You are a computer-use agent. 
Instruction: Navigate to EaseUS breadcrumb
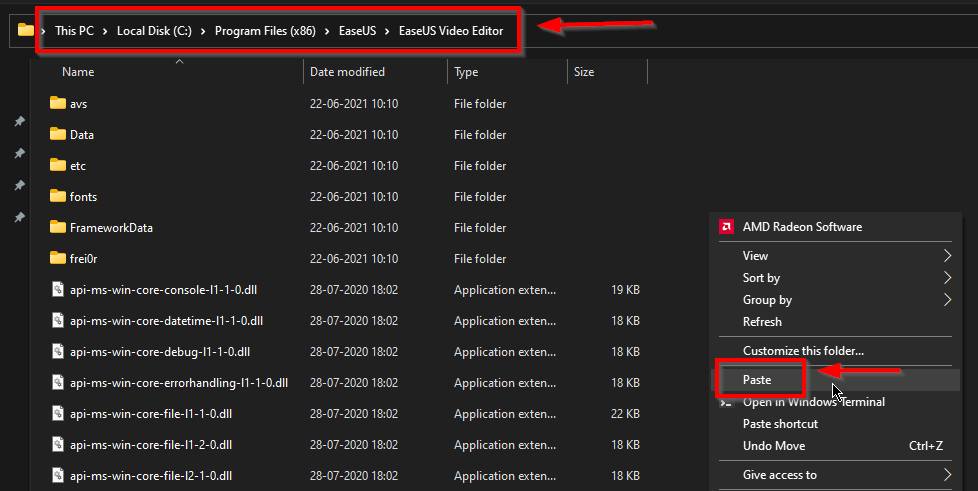(357, 31)
